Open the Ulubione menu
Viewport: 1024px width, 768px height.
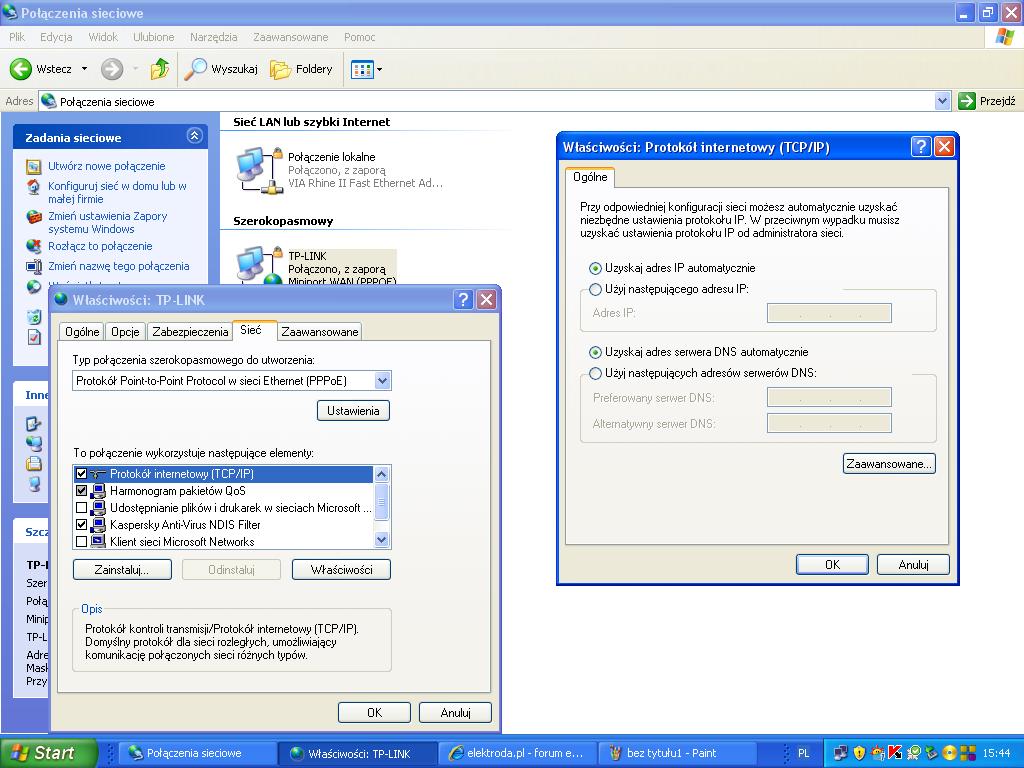[x=153, y=37]
